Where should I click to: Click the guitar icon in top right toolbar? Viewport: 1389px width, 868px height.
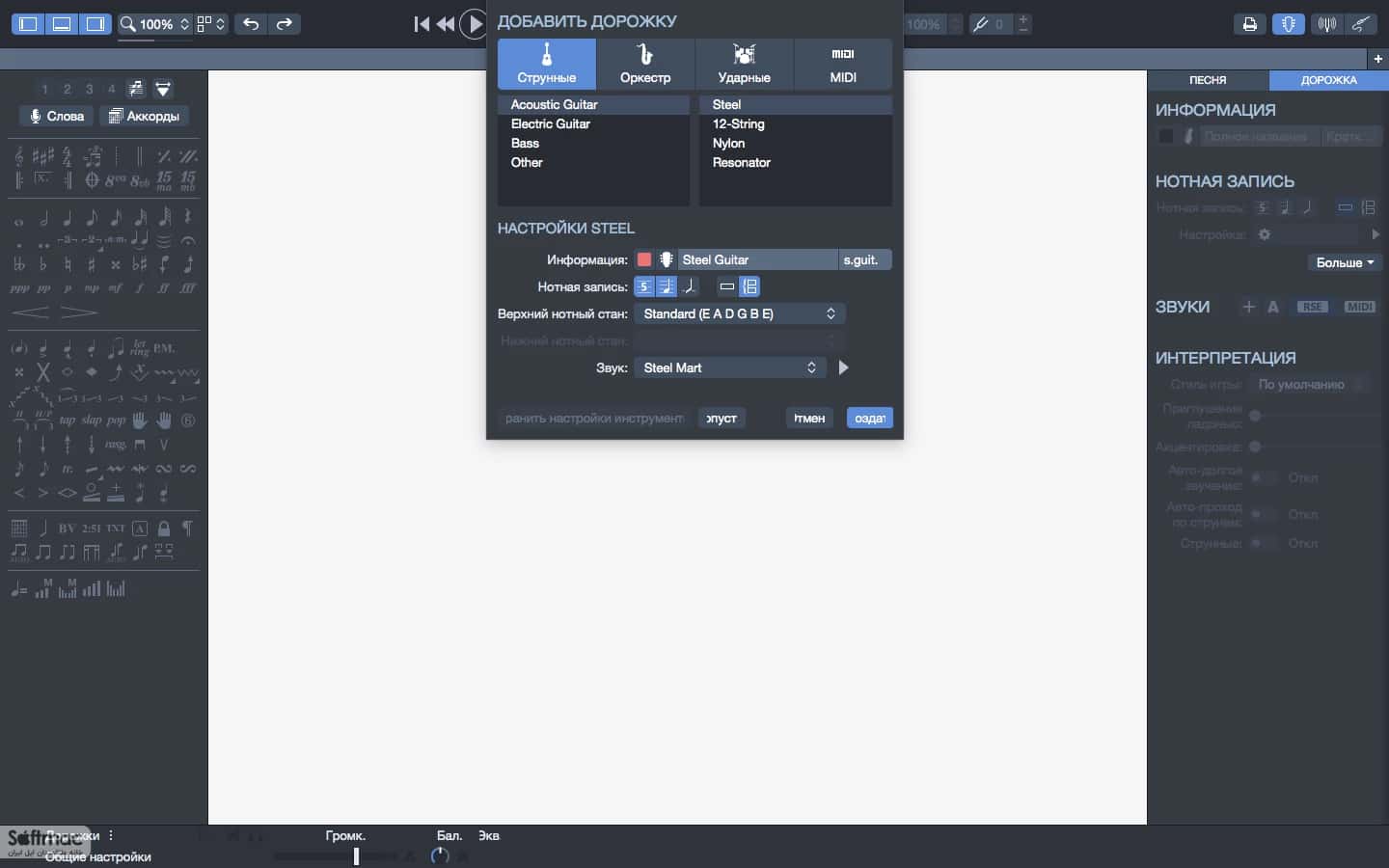[1361, 24]
